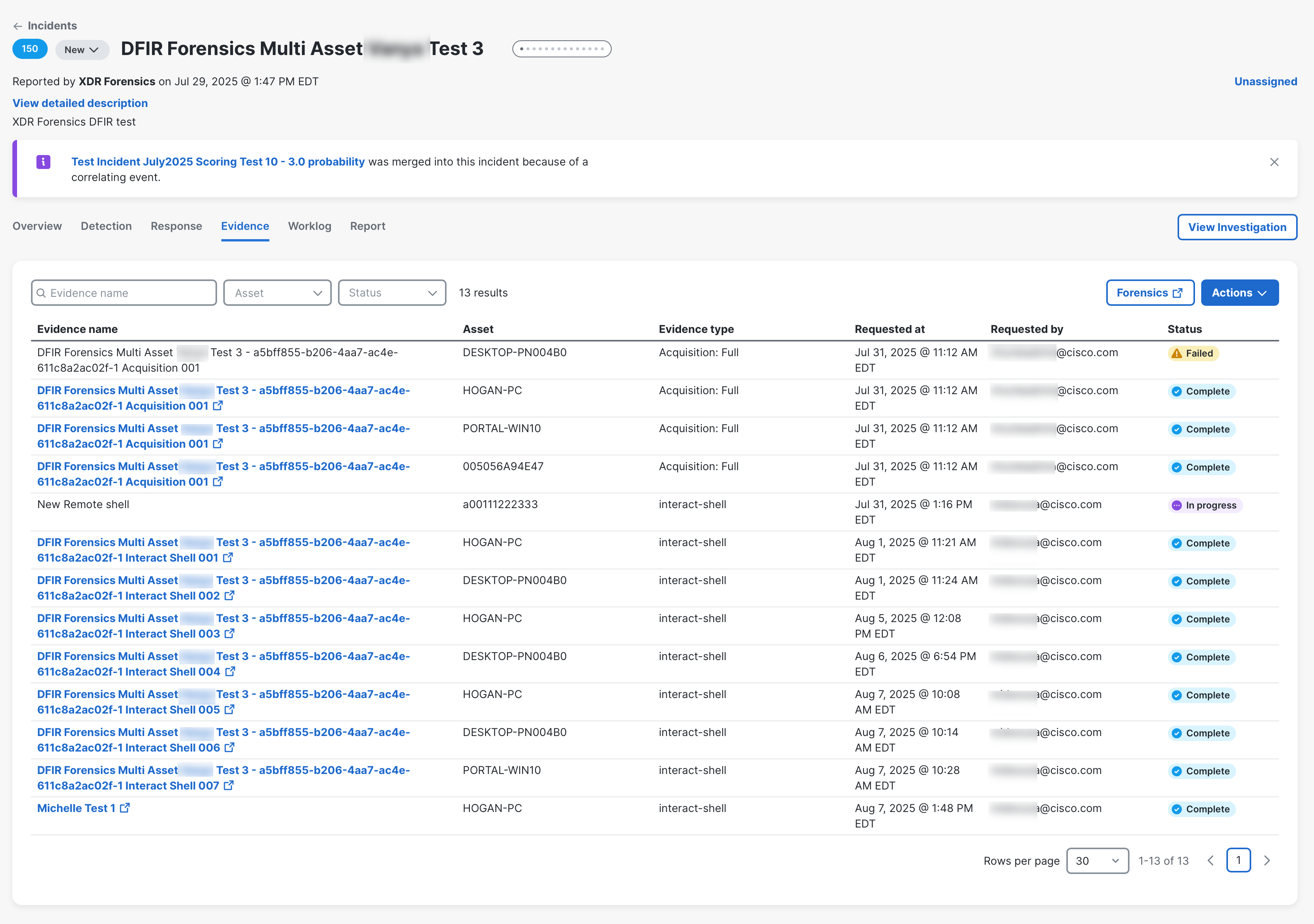Switch to the Worklog tab

pyautogui.click(x=309, y=226)
